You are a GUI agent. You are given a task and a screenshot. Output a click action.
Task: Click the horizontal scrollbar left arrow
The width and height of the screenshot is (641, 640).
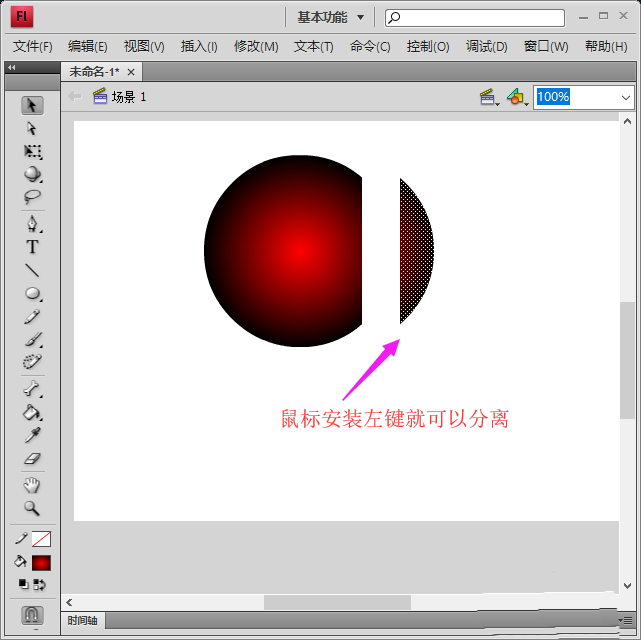(x=69, y=602)
